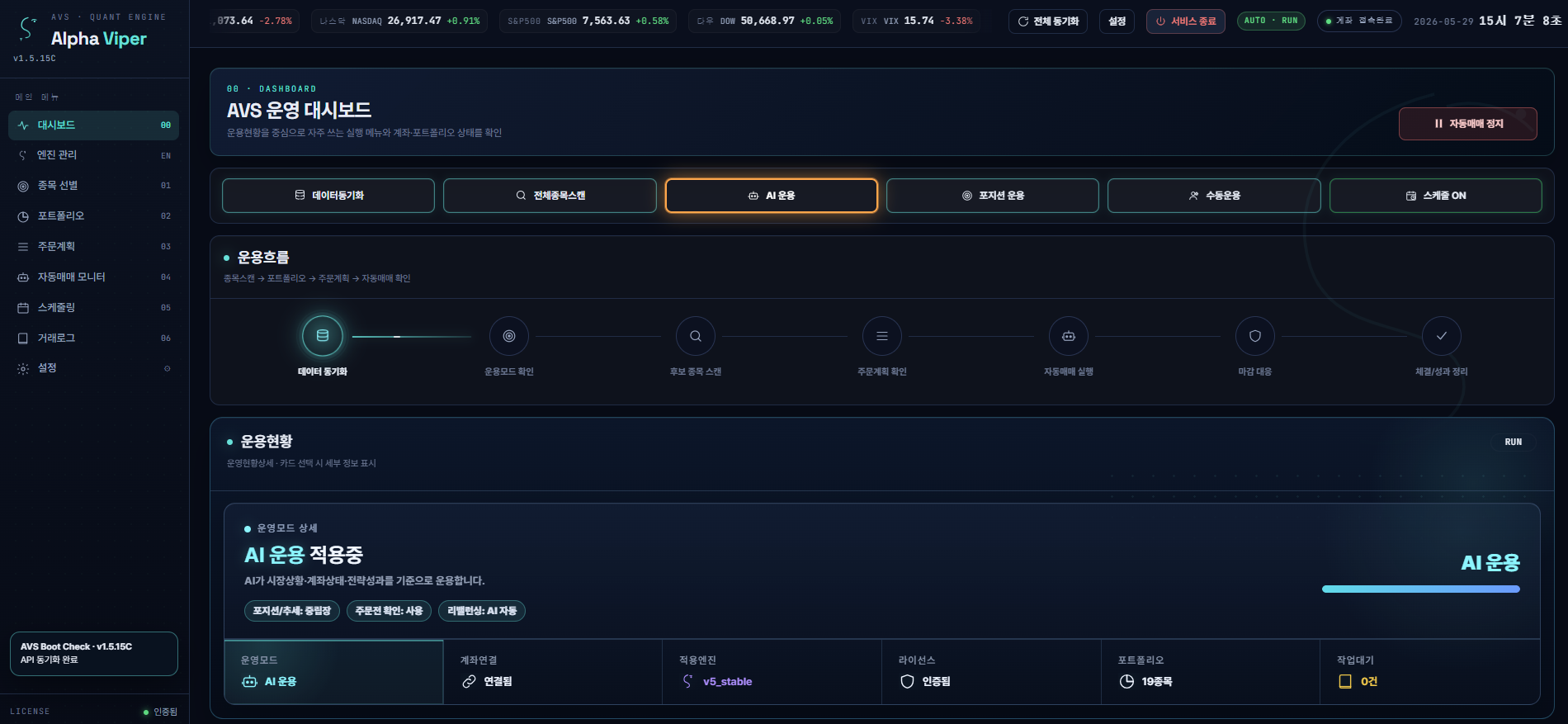This screenshot has height=724, width=1568.
Task: Click the 종목 선별 target icon
Action: [23, 186]
